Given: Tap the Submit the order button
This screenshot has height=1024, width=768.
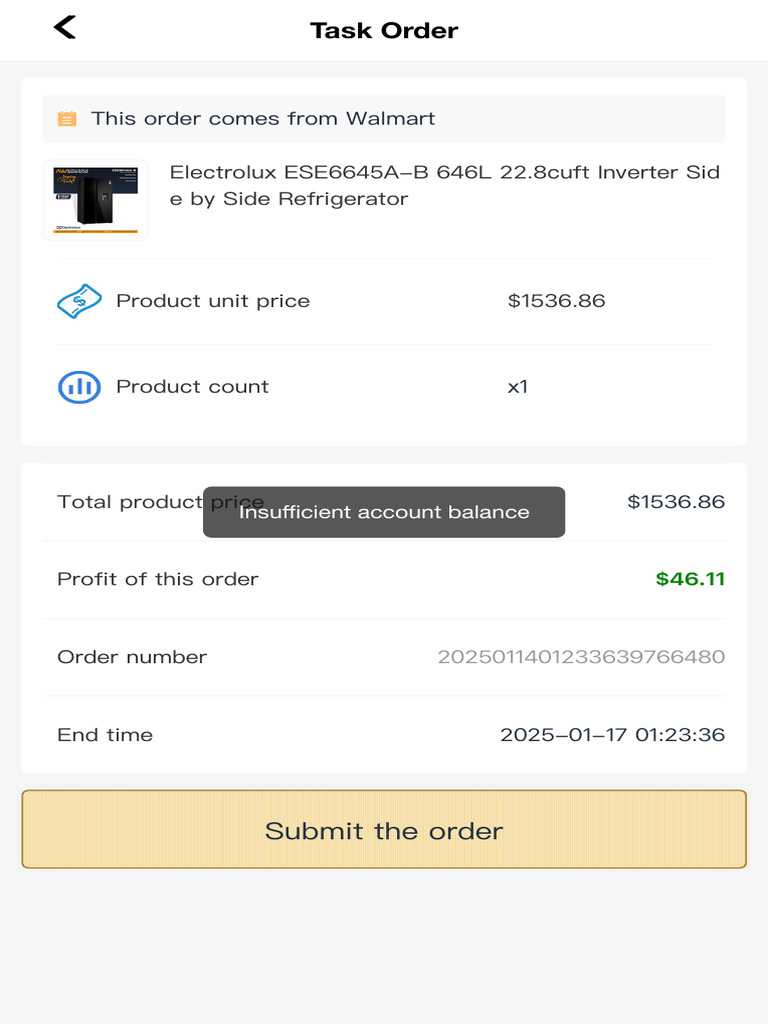Looking at the screenshot, I should pyautogui.click(x=384, y=829).
